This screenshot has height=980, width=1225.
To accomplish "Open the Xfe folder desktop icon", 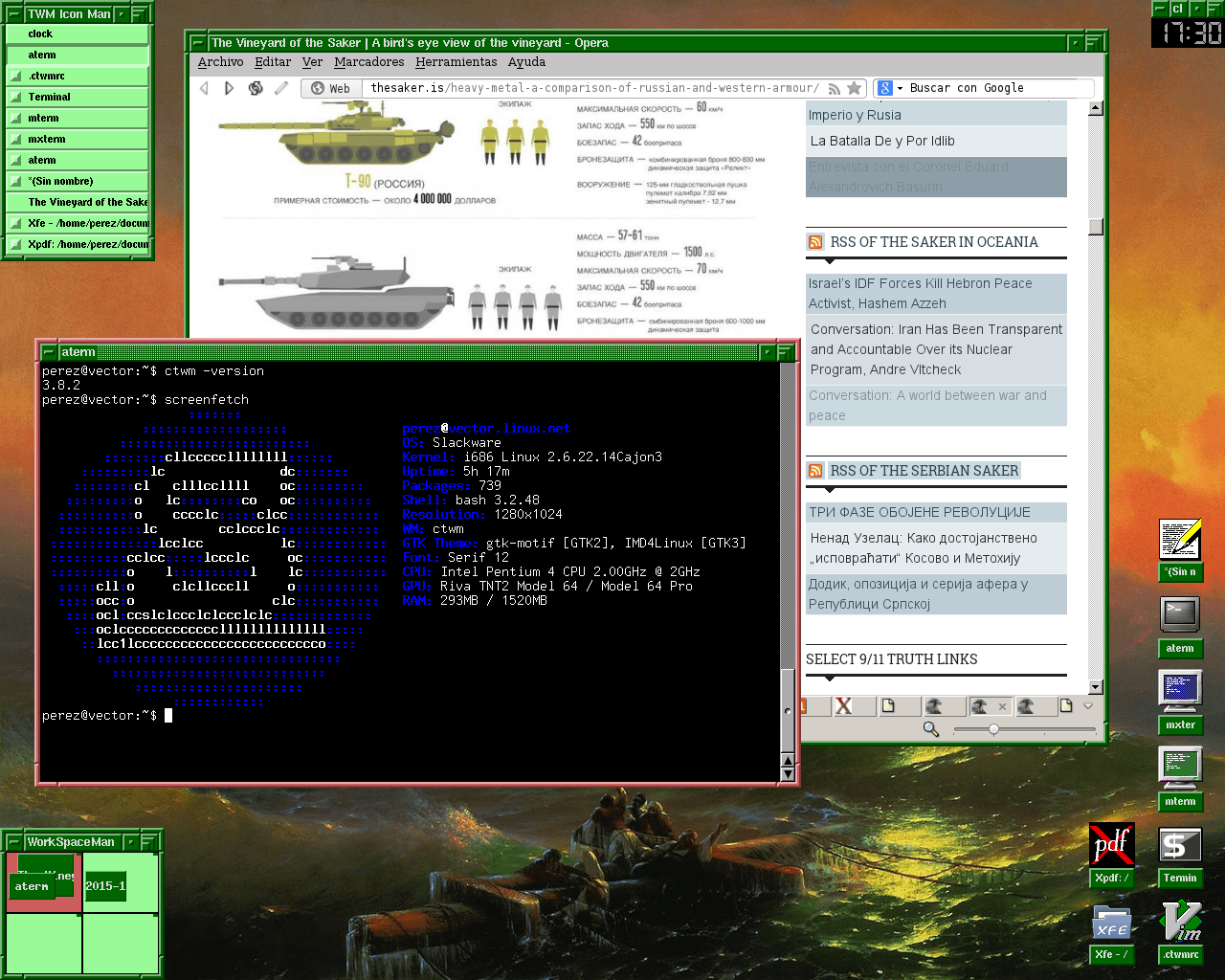I will click(x=1111, y=933).
